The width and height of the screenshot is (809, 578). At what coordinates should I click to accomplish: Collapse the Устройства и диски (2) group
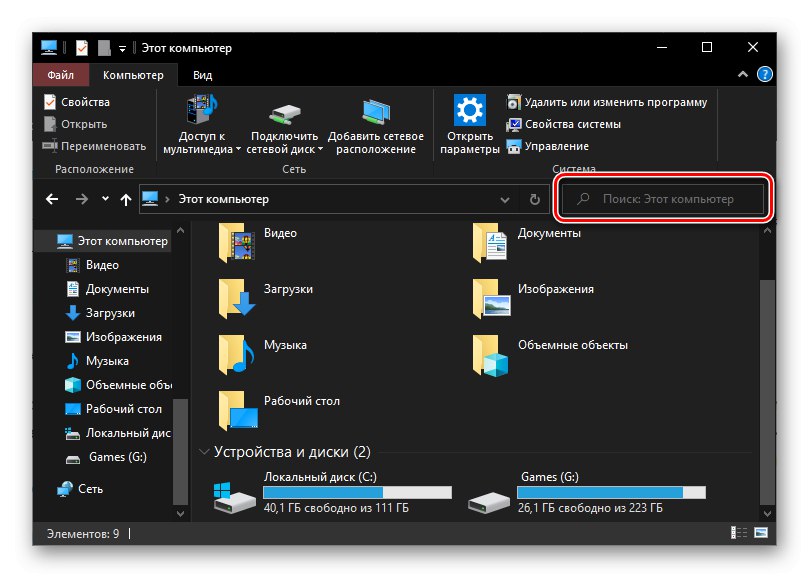tap(204, 452)
